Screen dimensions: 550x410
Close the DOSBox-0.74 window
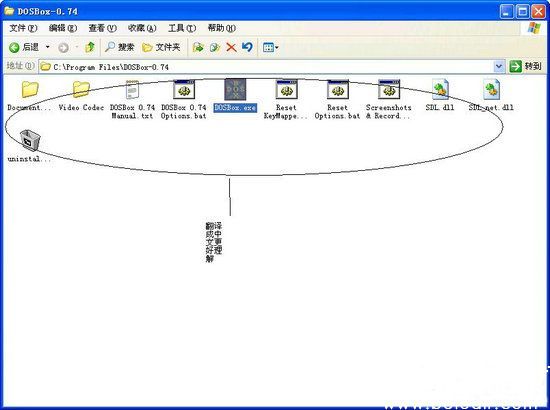click(538, 12)
